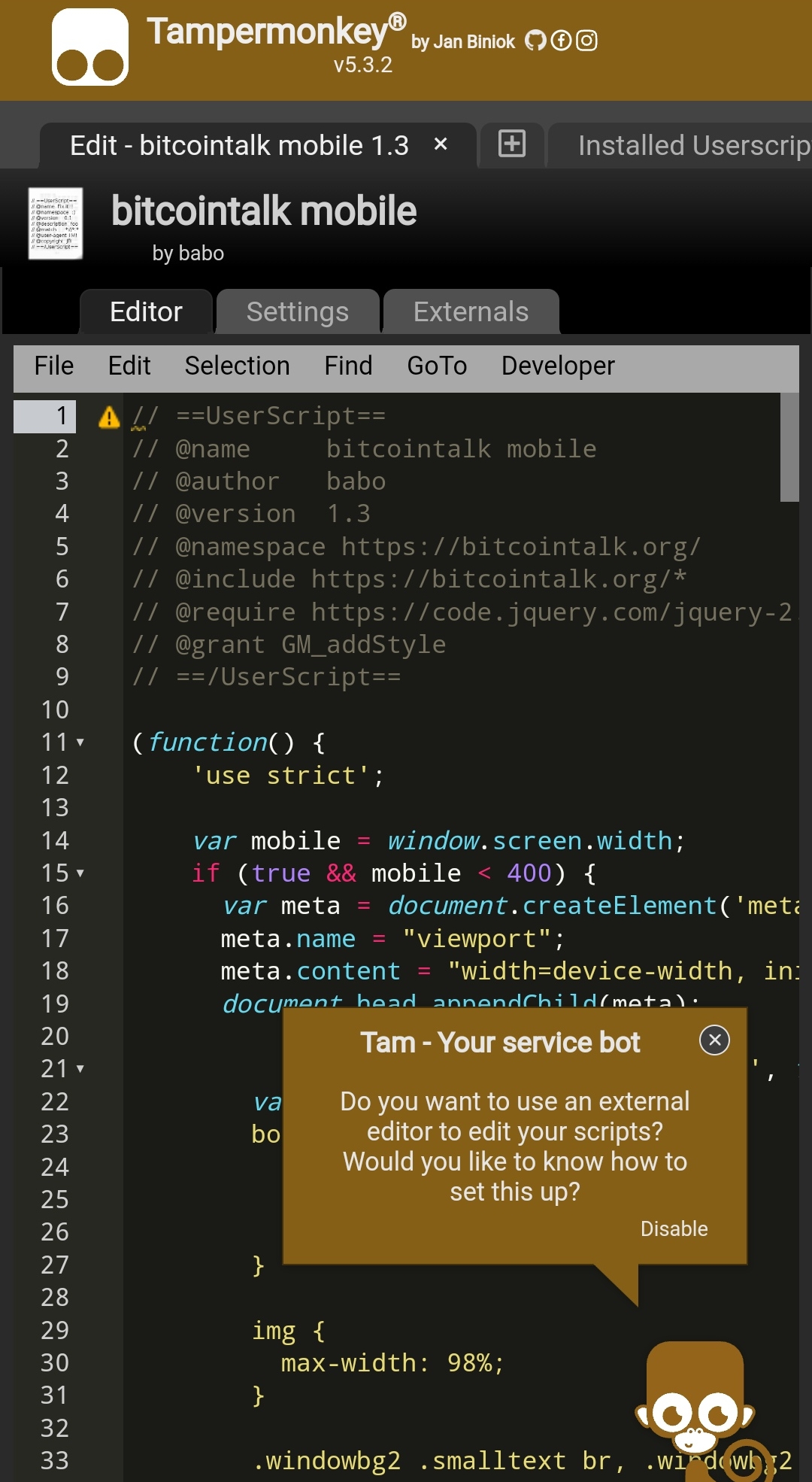Viewport: 812px width, 1482px height.
Task: Open the GoTo menu
Action: 437,366
